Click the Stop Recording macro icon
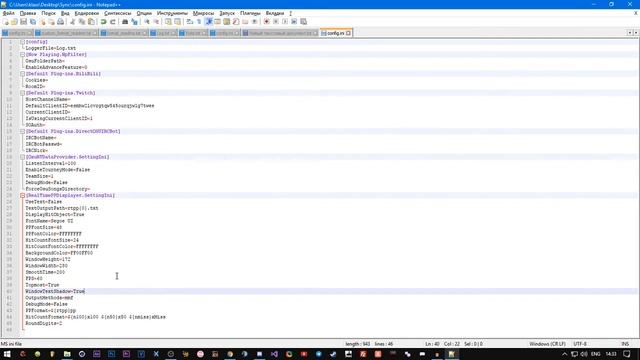 pos(276,22)
